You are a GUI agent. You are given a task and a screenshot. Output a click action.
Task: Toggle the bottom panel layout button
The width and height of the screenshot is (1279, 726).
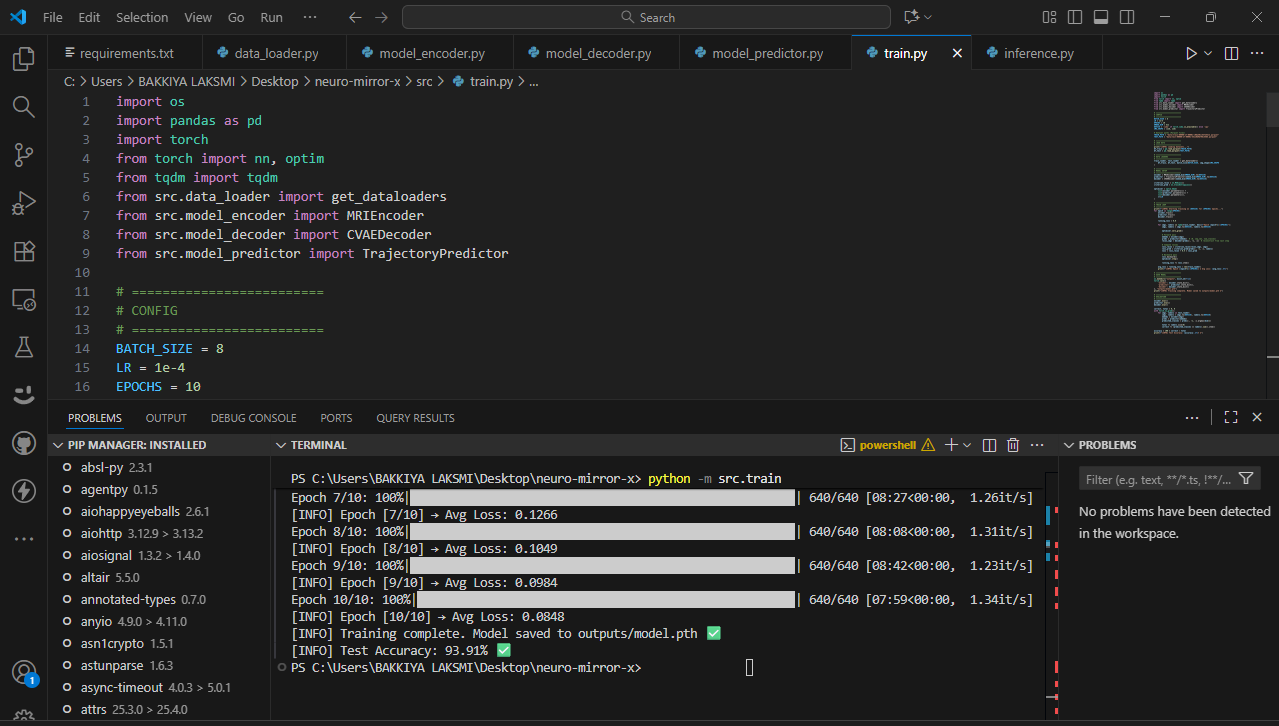[1101, 17]
